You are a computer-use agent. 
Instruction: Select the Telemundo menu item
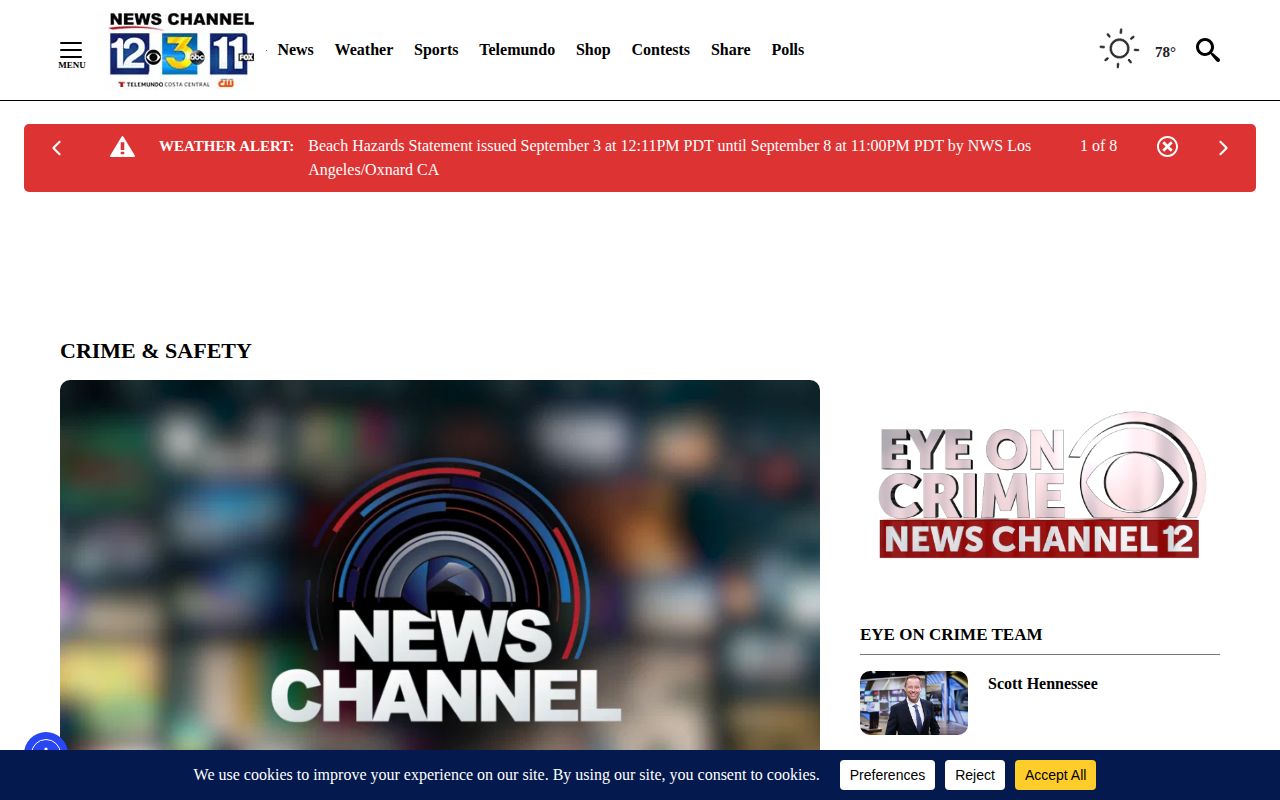coord(517,50)
